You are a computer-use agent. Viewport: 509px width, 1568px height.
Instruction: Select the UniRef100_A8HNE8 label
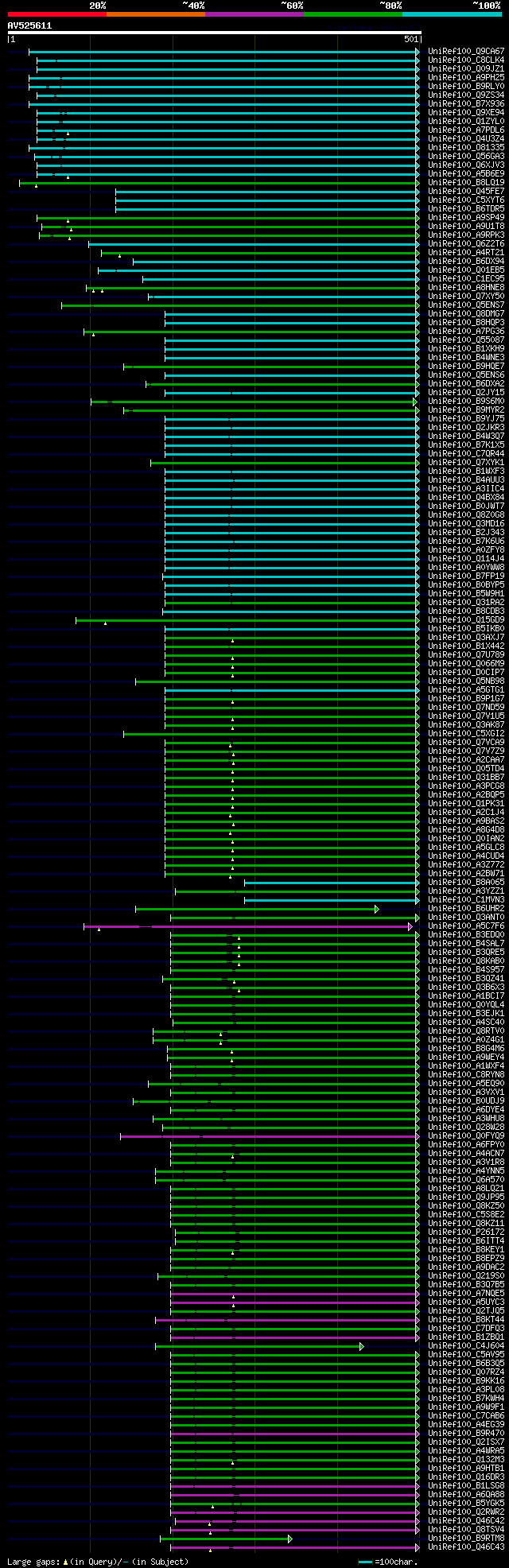tap(466, 288)
